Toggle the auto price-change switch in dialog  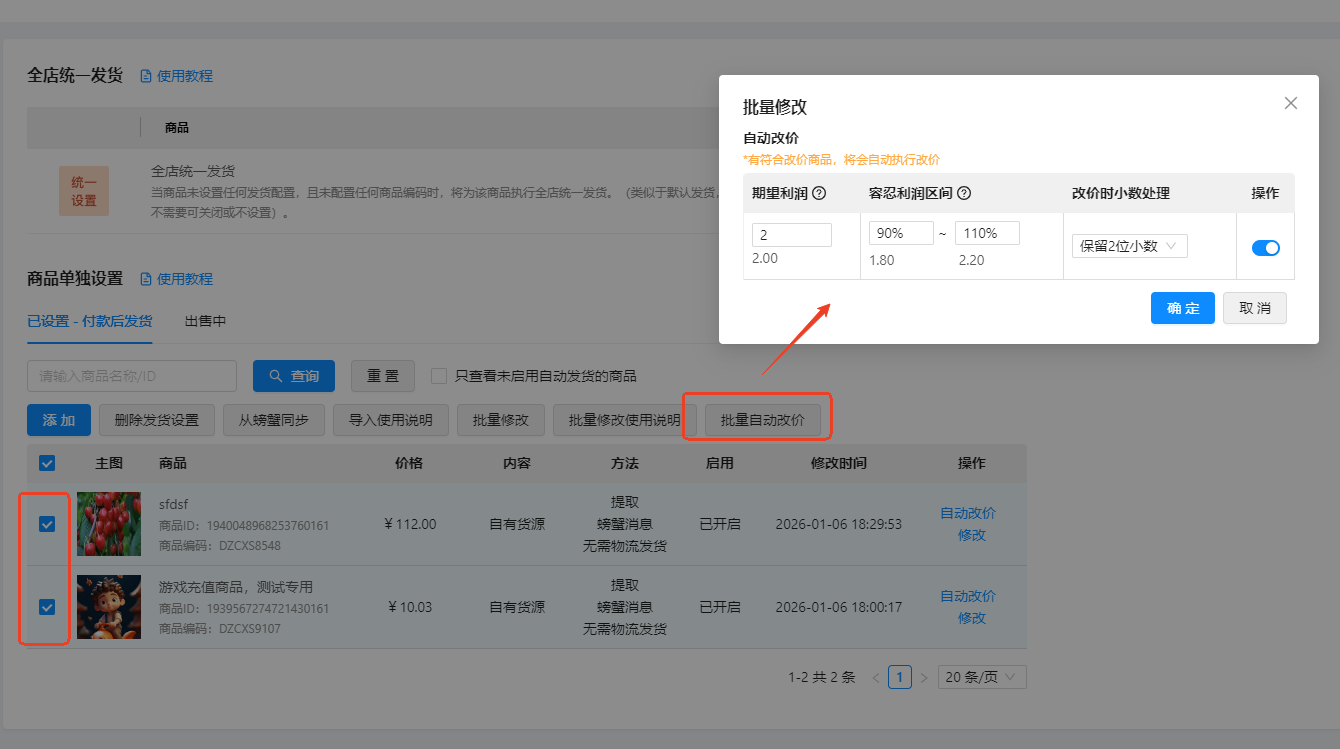tap(1266, 248)
